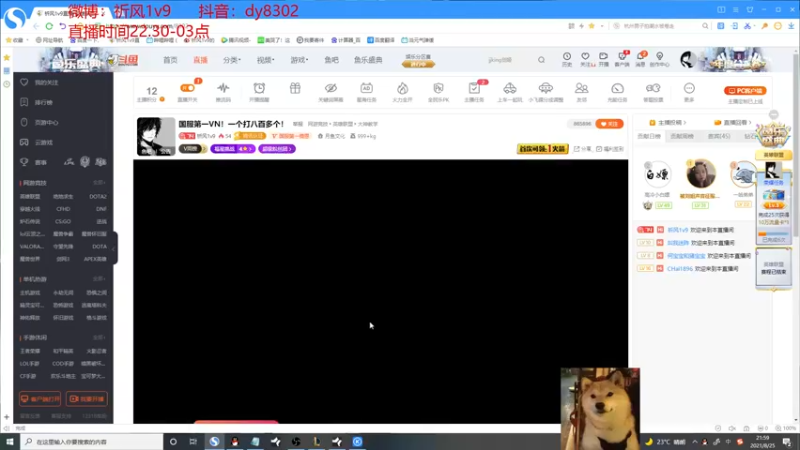Switch to the 贡献日榜 tab

pyautogui.click(x=649, y=136)
